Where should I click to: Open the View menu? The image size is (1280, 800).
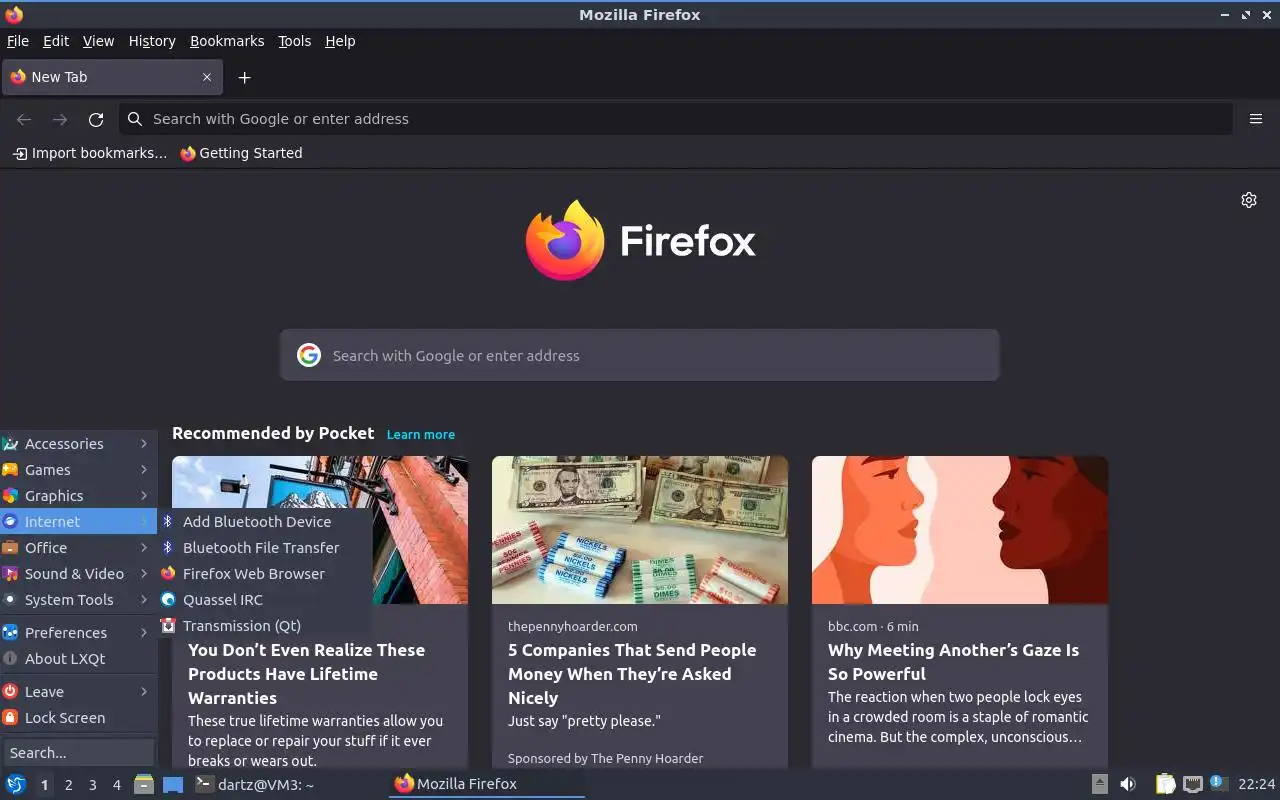tap(98, 41)
